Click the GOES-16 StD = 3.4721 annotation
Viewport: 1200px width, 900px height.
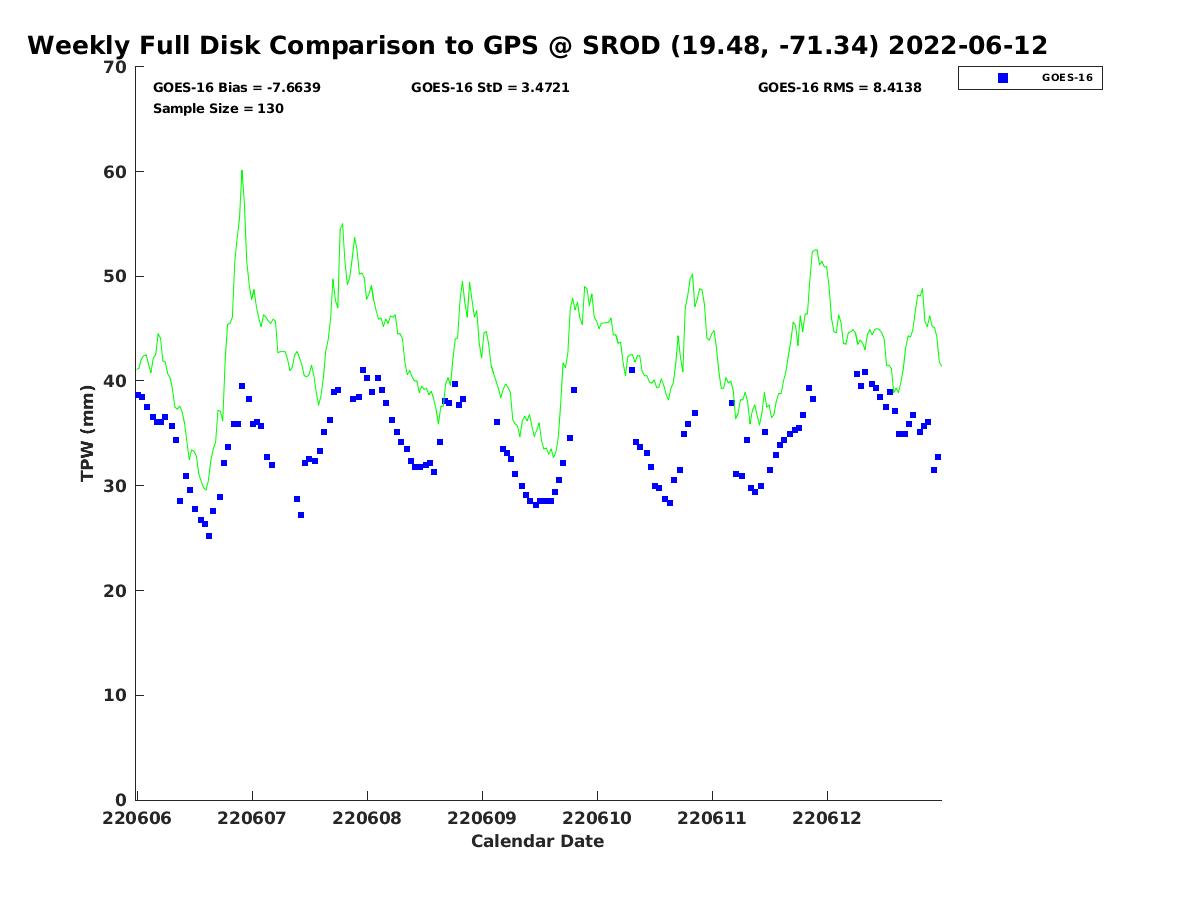tap(490, 88)
